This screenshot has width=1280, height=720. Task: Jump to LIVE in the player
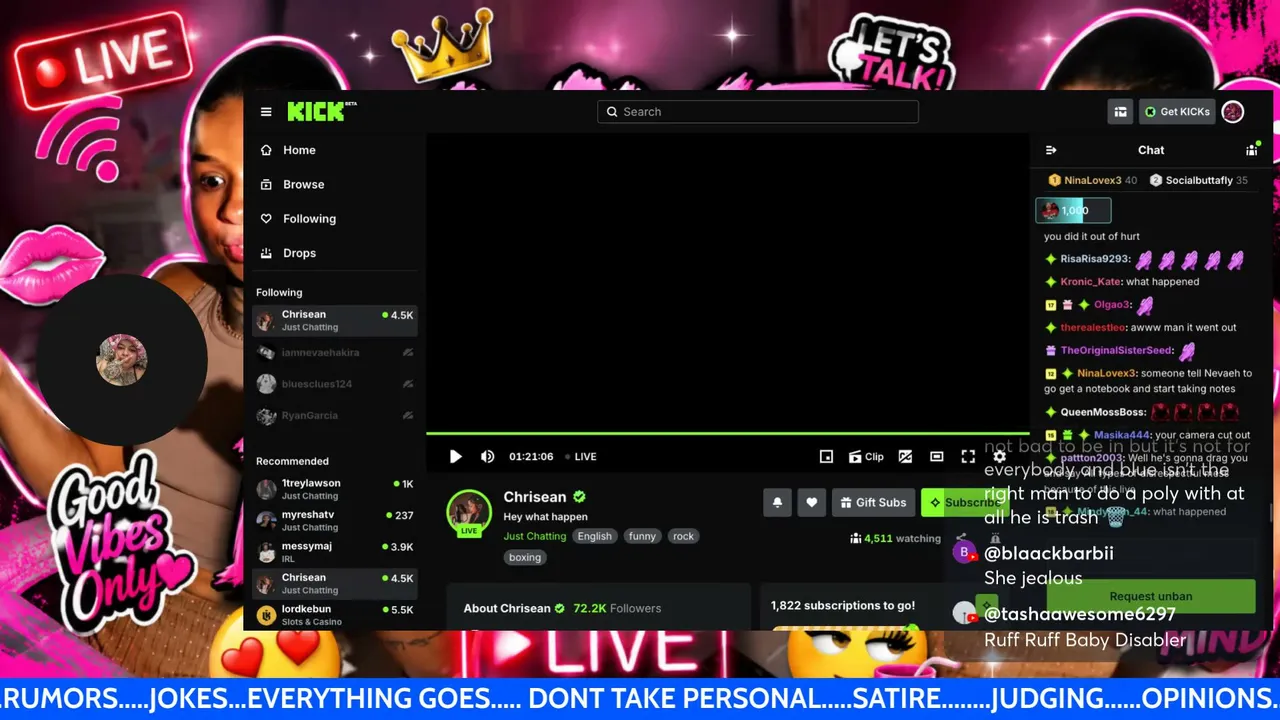coord(581,456)
